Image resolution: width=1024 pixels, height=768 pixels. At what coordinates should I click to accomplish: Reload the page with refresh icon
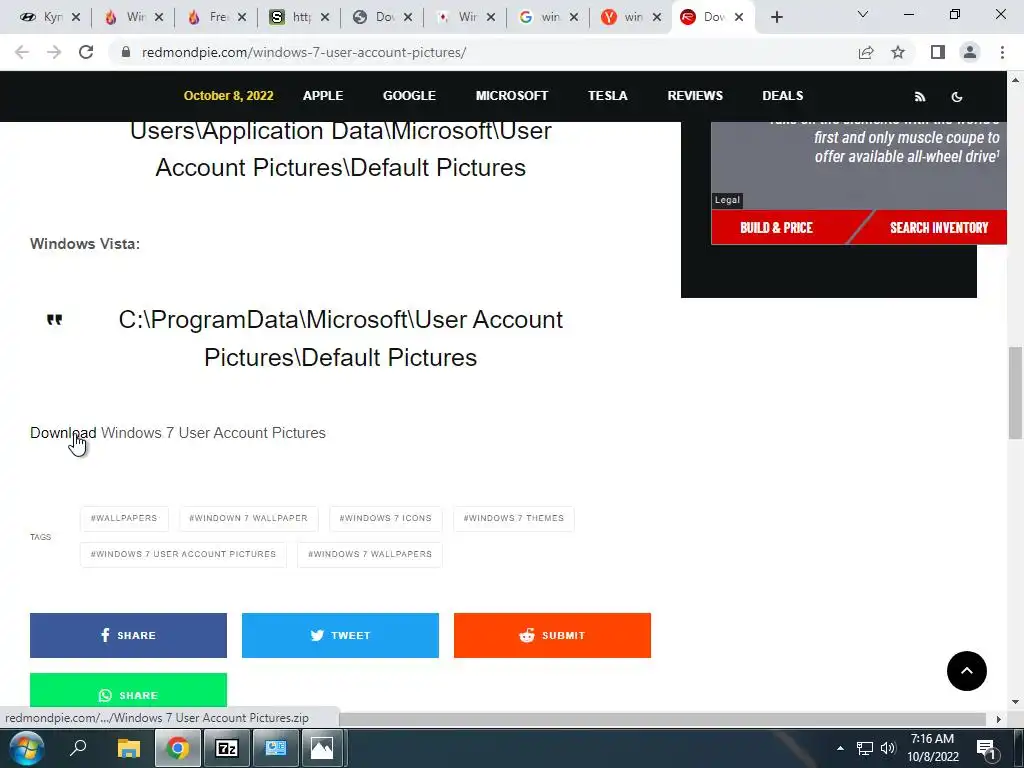point(86,52)
